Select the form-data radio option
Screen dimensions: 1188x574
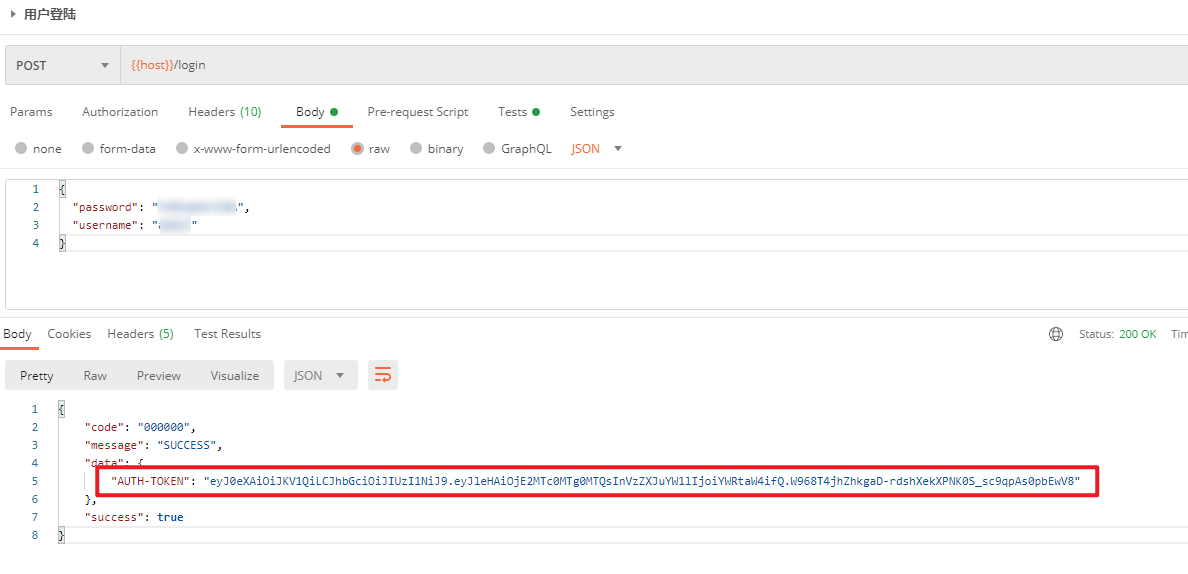pos(88,149)
